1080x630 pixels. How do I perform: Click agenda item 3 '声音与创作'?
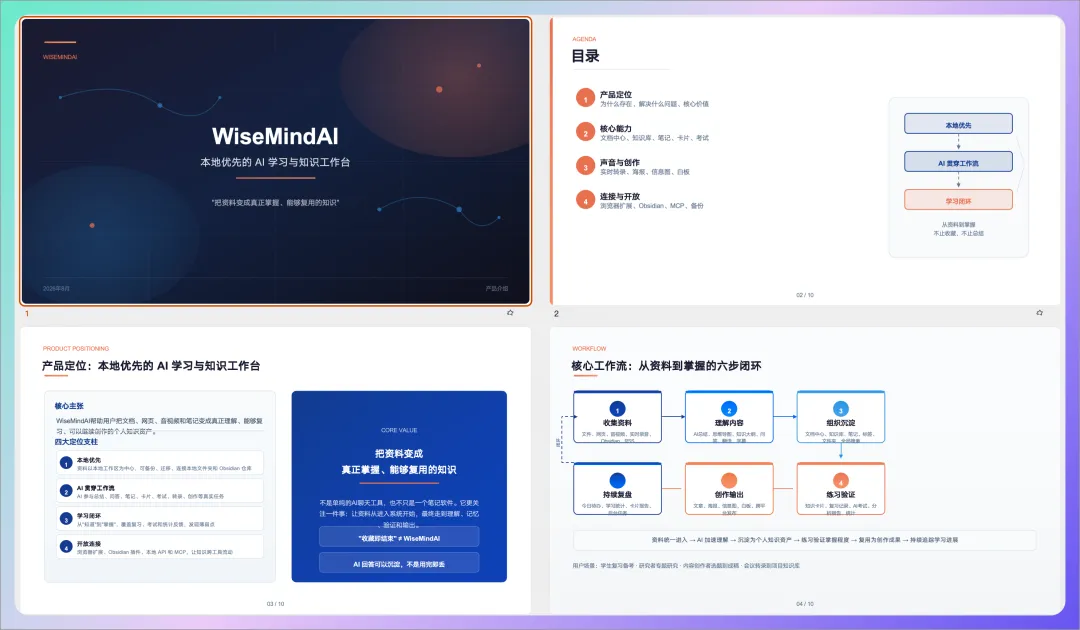[x=632, y=166]
